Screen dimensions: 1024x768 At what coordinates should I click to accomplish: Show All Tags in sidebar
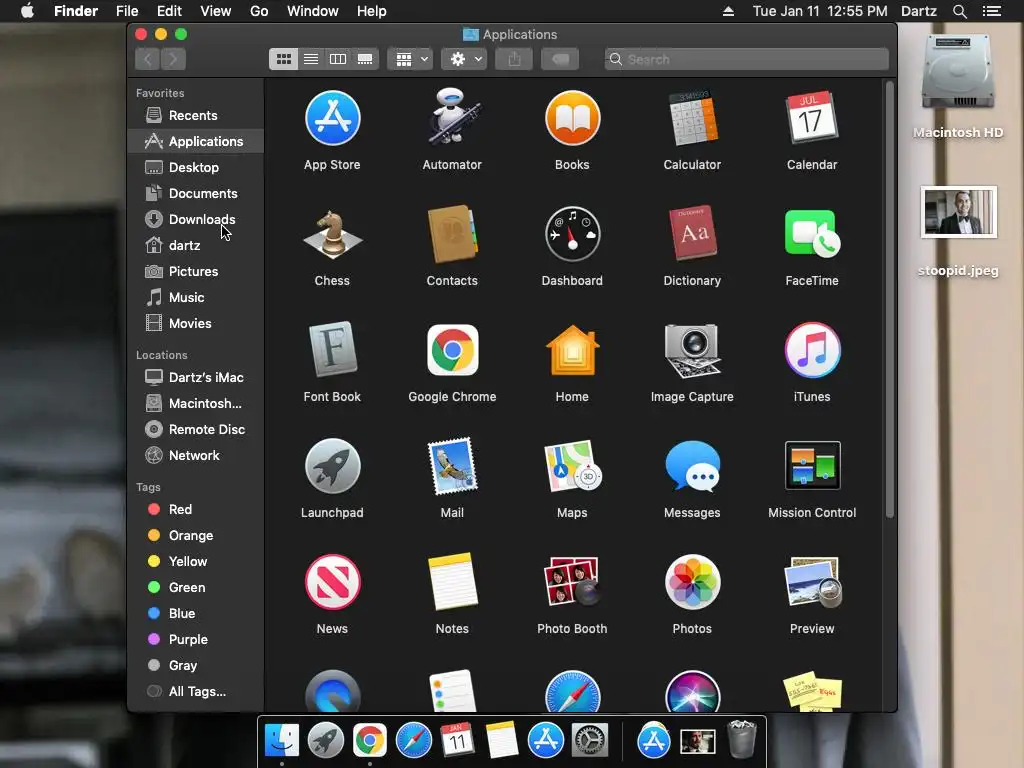196,692
